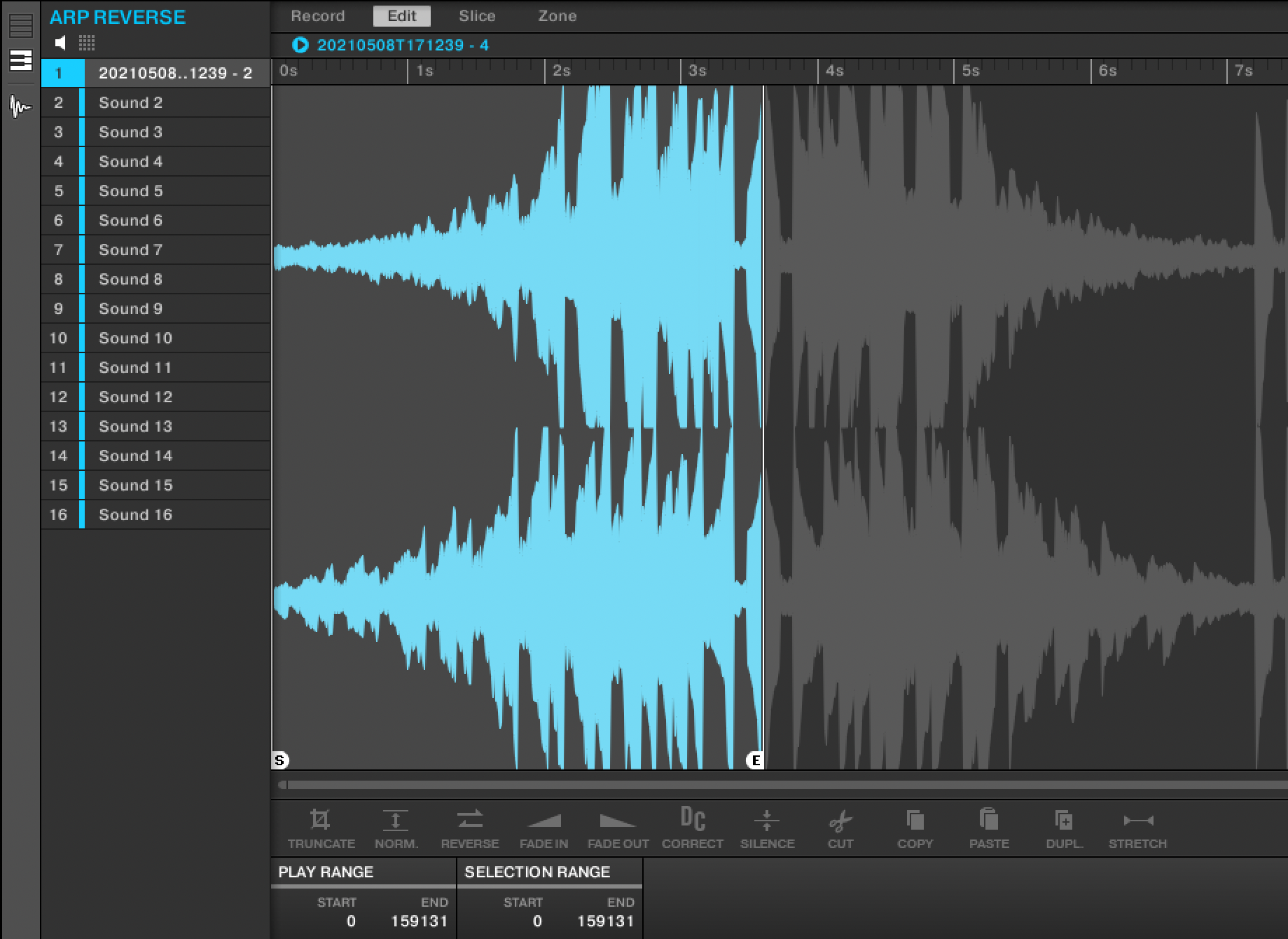Click the Selection Range End value field
The width and height of the screenshot is (1288, 939).
pos(605,921)
